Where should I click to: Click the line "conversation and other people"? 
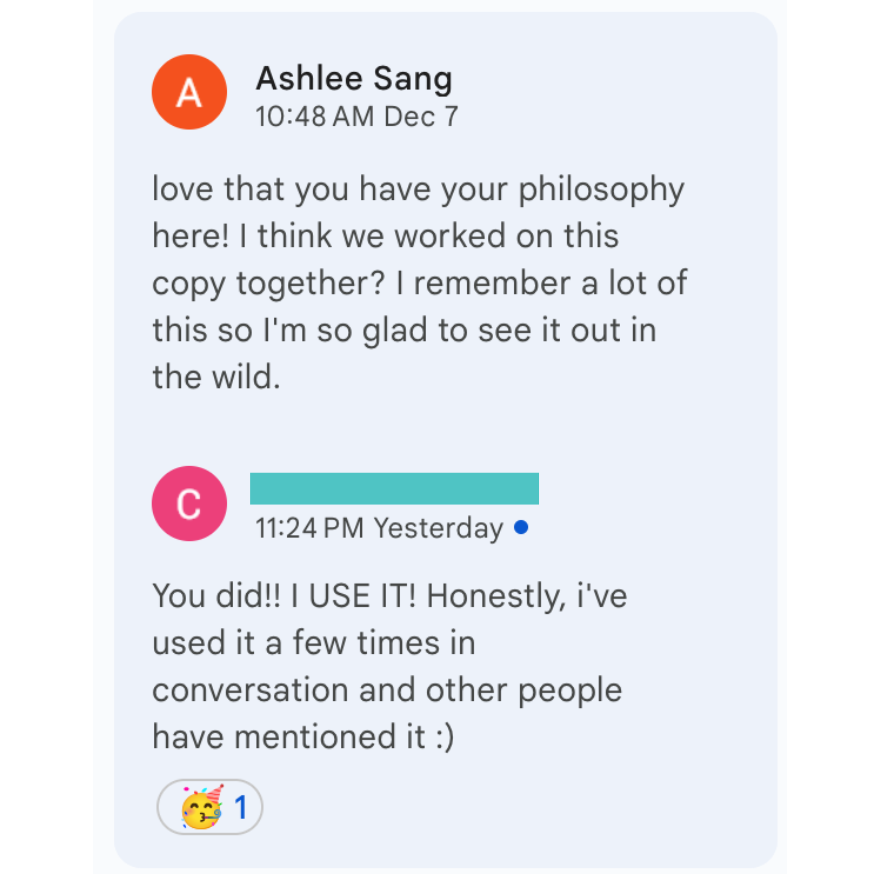point(387,690)
